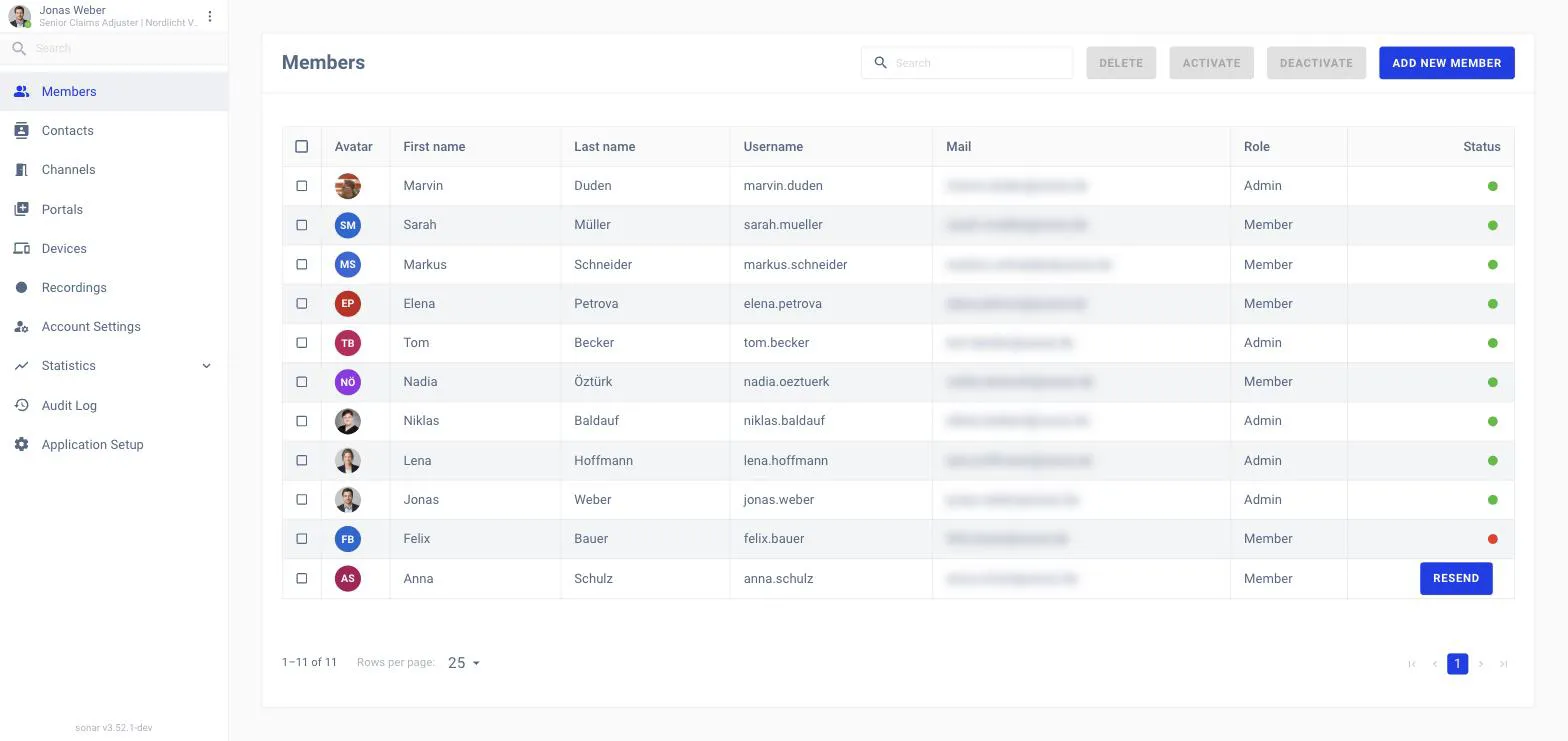Click Marvin Duden's avatar photo
The image size is (1568, 741).
(347, 186)
